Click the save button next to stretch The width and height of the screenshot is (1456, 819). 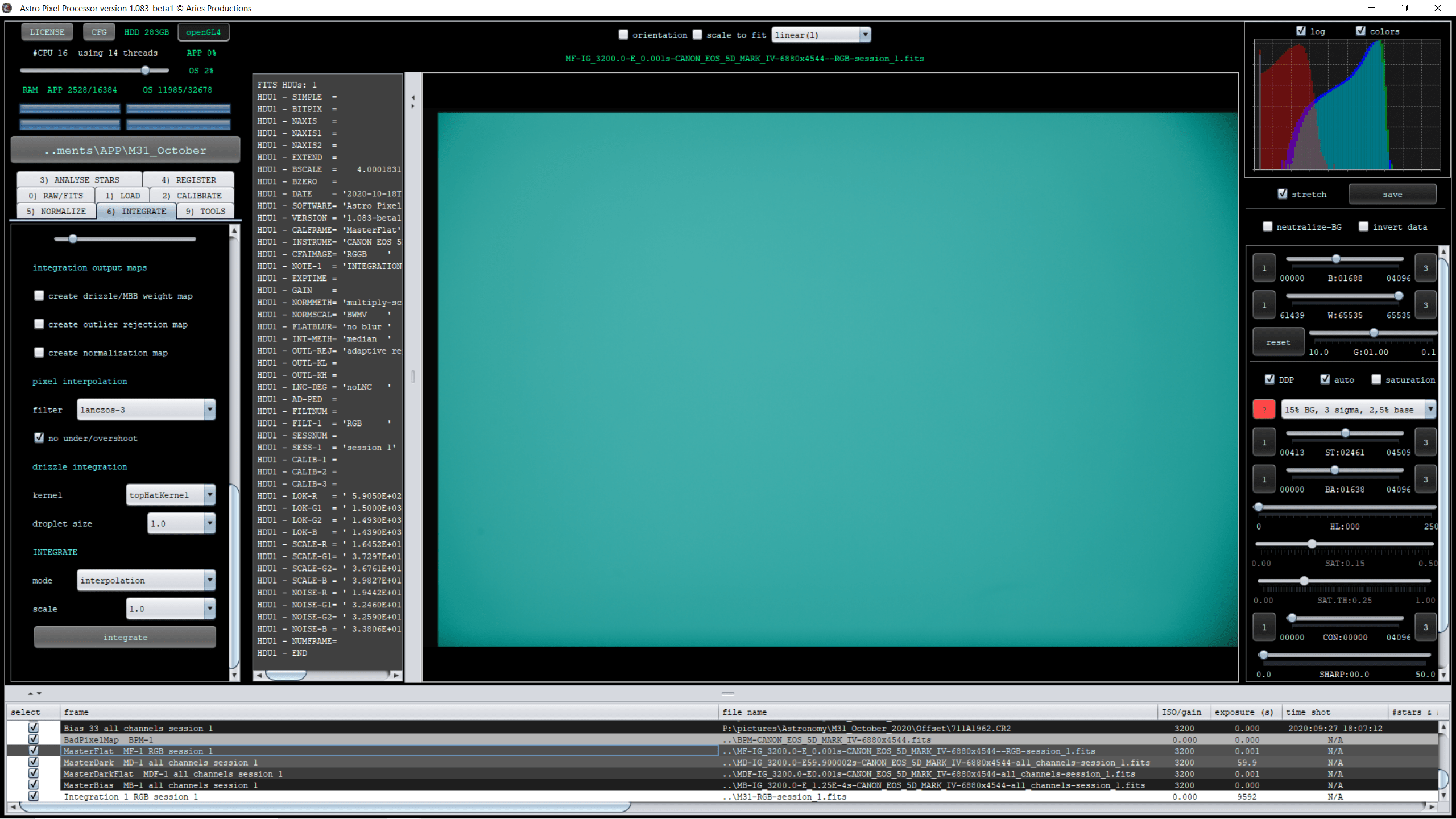click(x=1392, y=195)
